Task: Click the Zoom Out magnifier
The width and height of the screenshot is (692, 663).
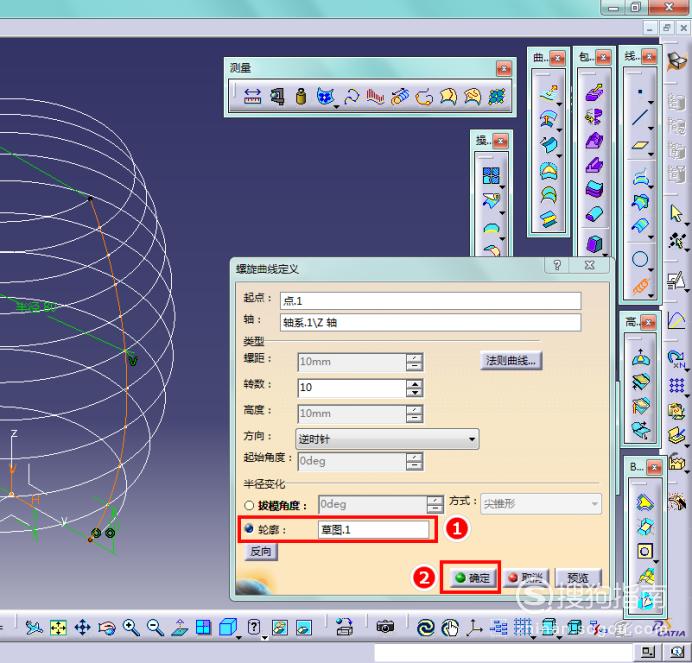Action: point(155,627)
